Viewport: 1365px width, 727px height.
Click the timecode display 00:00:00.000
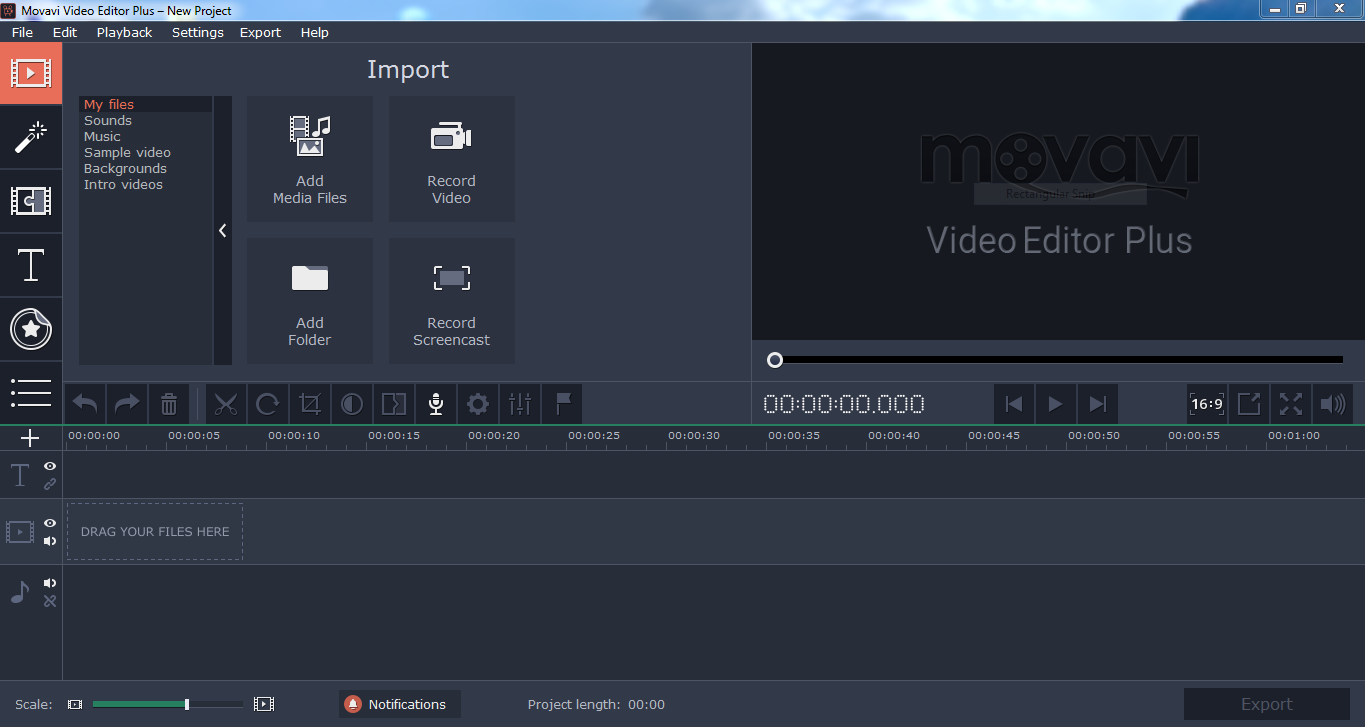pos(844,404)
